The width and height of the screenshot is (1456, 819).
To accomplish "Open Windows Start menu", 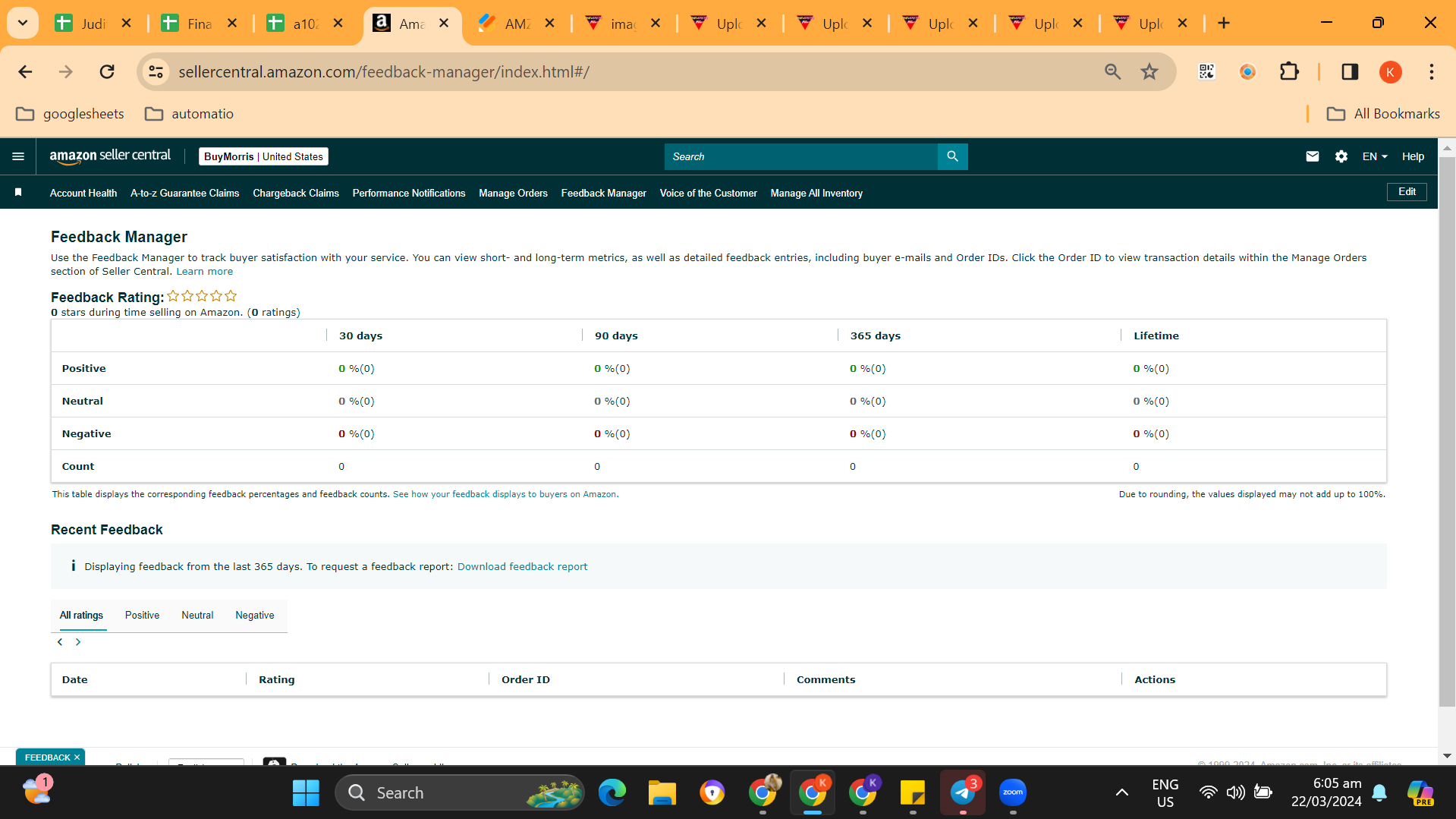I will [306, 792].
